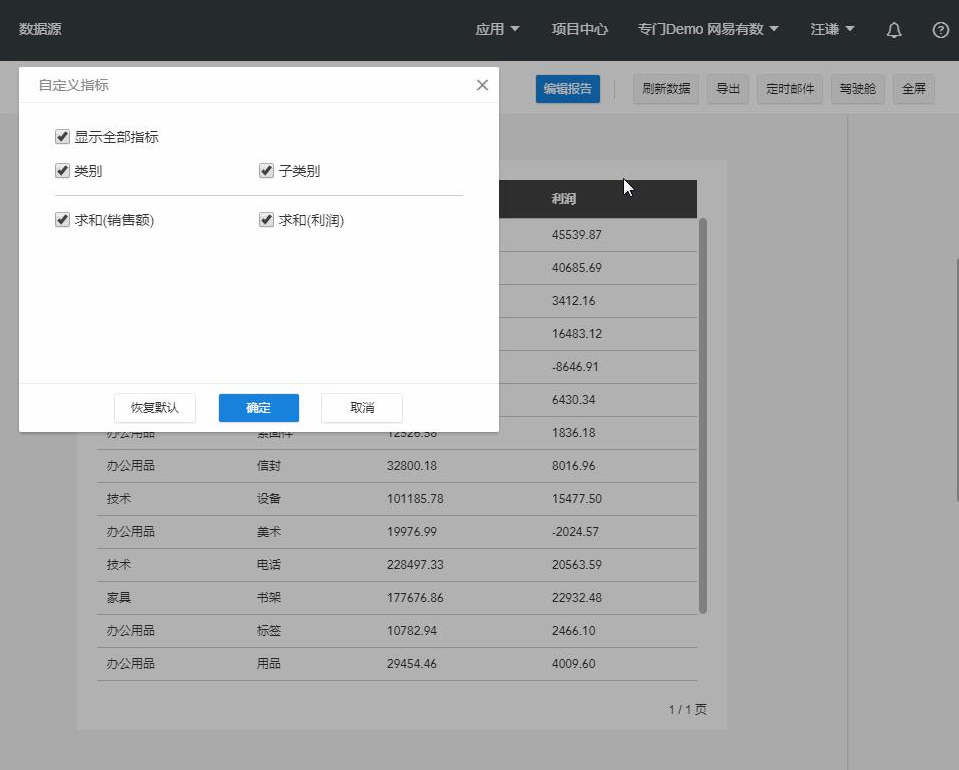Open the 专门Demo 网易有数 dropdown
This screenshot has height=770, width=959.
pos(707,30)
